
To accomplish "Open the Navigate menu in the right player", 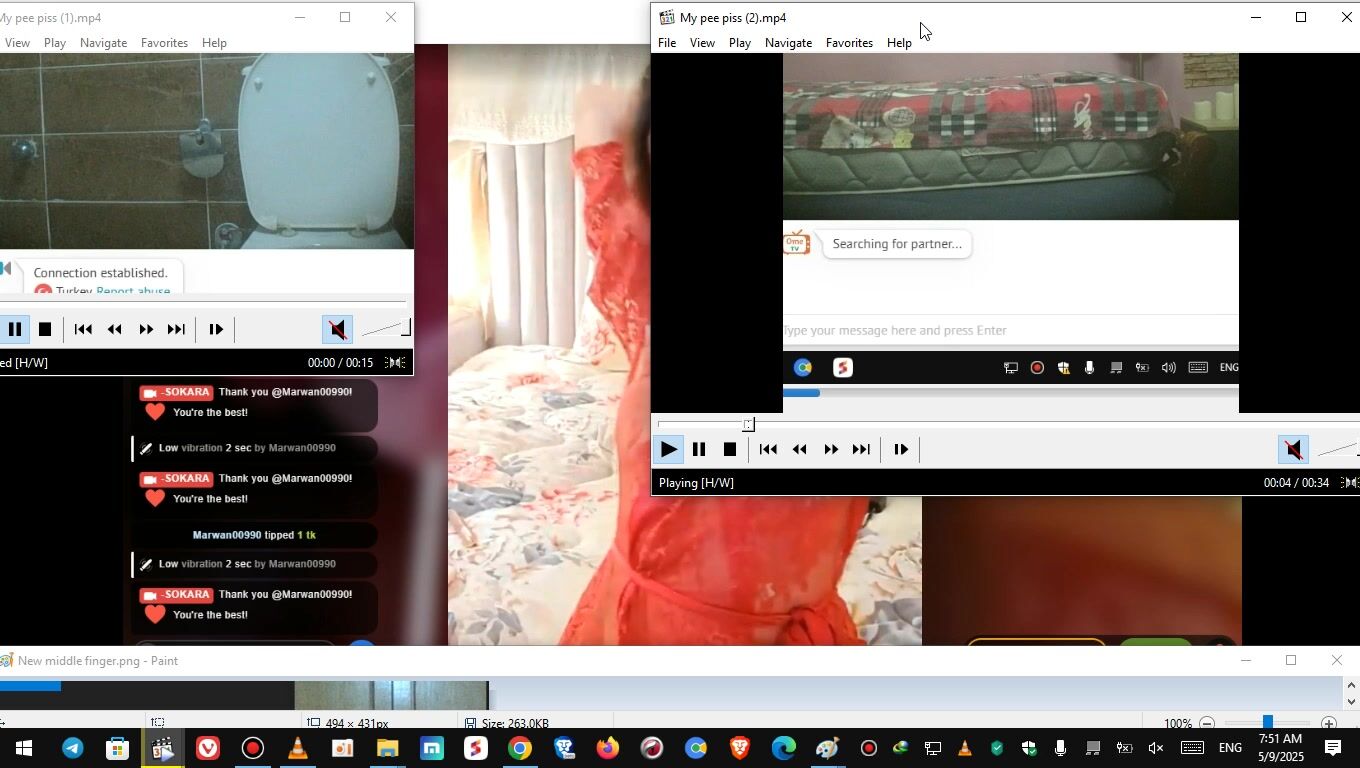I will pos(788,43).
